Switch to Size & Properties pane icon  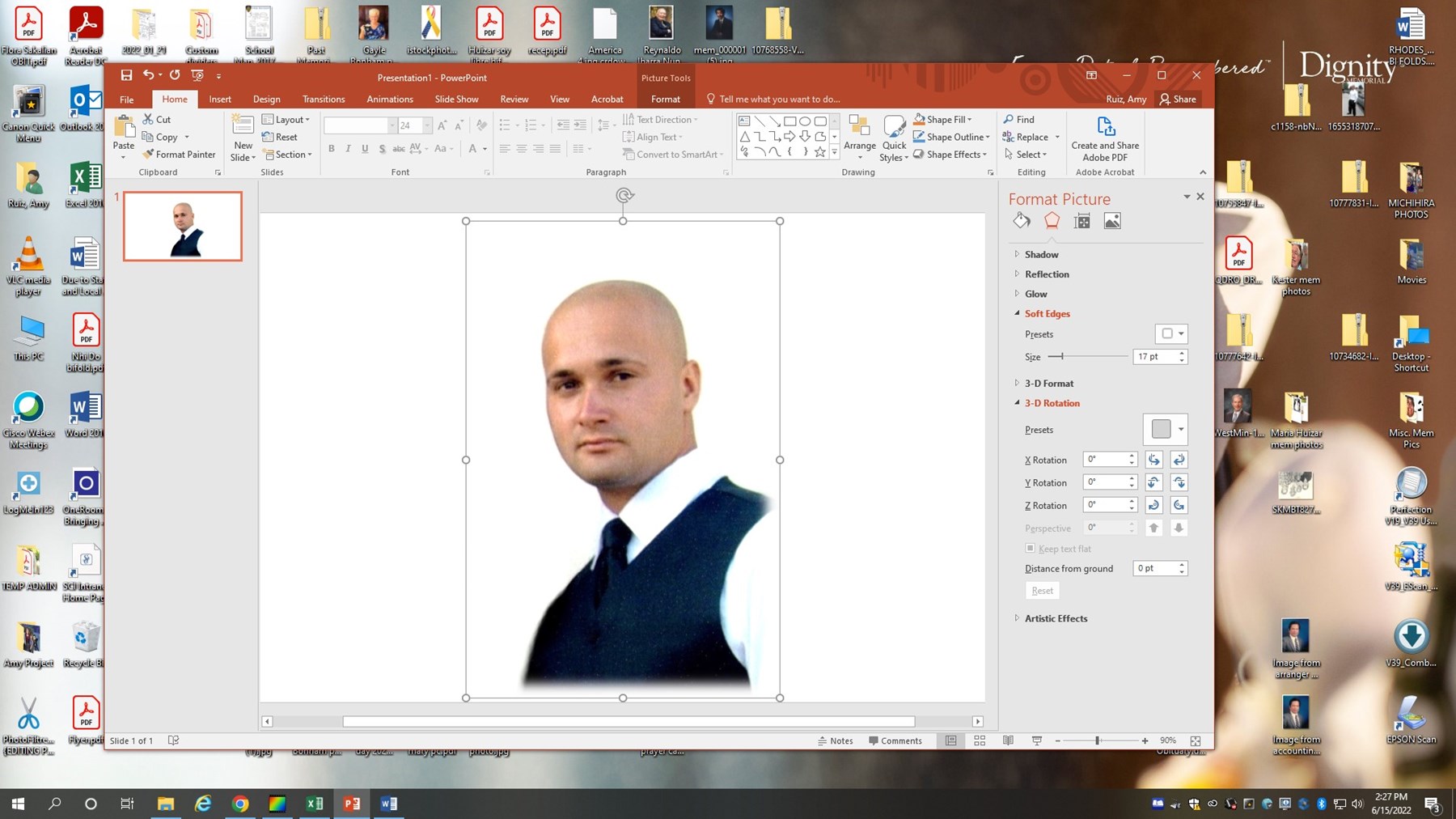point(1081,221)
